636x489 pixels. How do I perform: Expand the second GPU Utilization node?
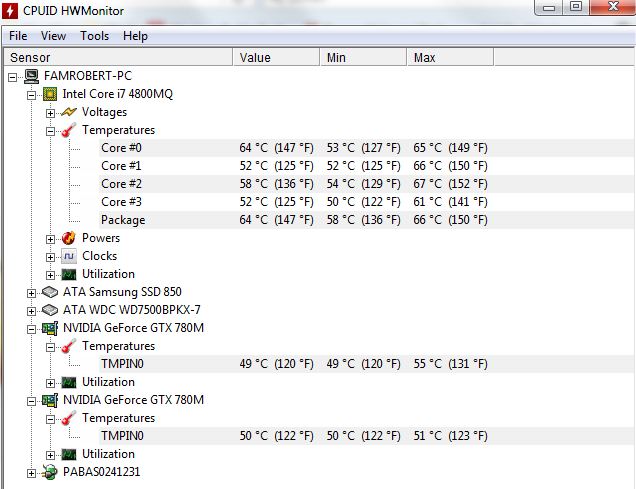click(50, 455)
